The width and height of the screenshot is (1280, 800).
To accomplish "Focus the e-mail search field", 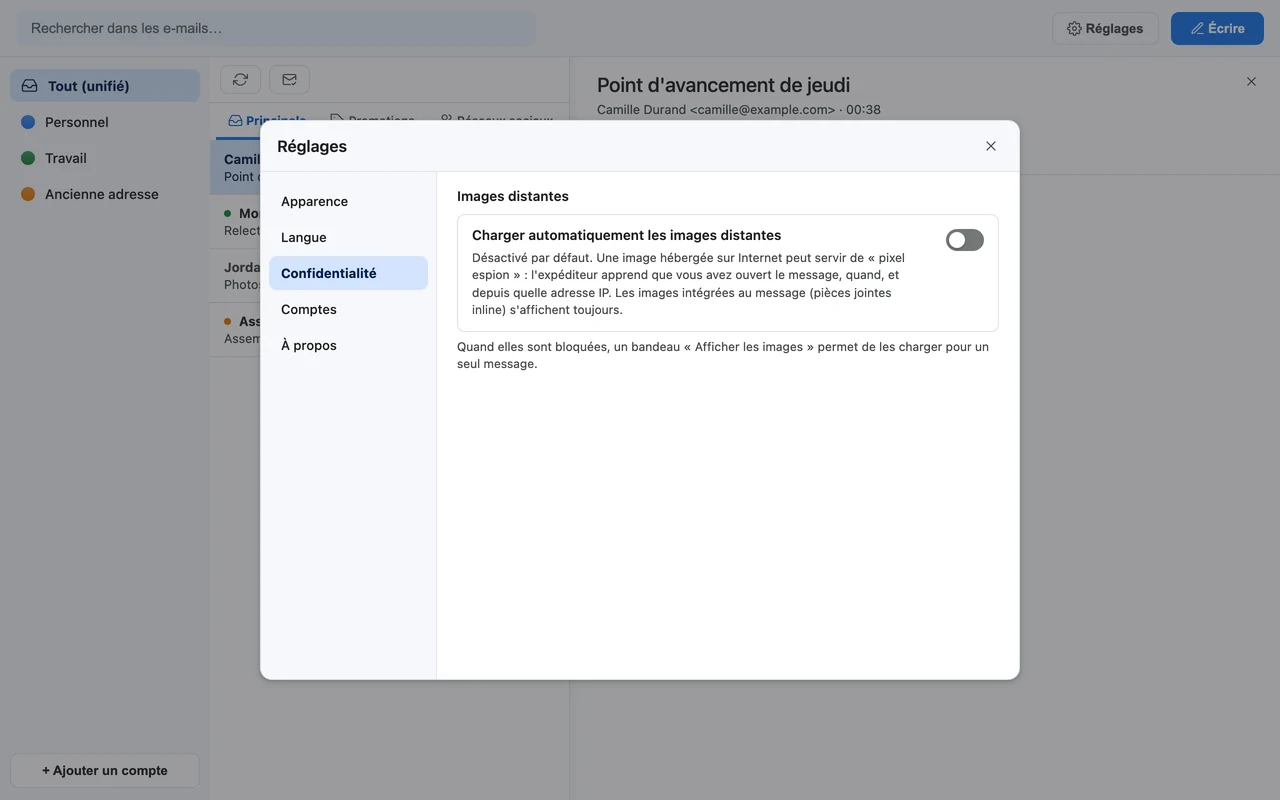I will 276,28.
